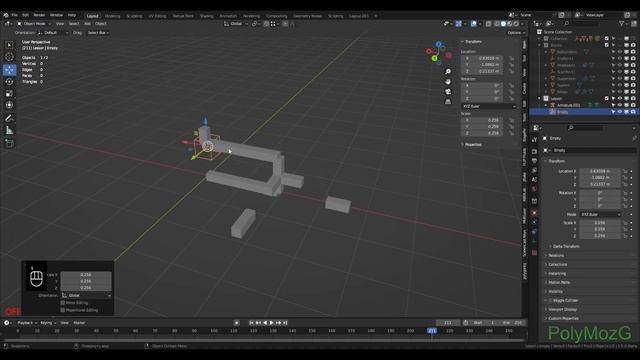Enable Proportional Editing checkbox in operator panel

point(63,310)
